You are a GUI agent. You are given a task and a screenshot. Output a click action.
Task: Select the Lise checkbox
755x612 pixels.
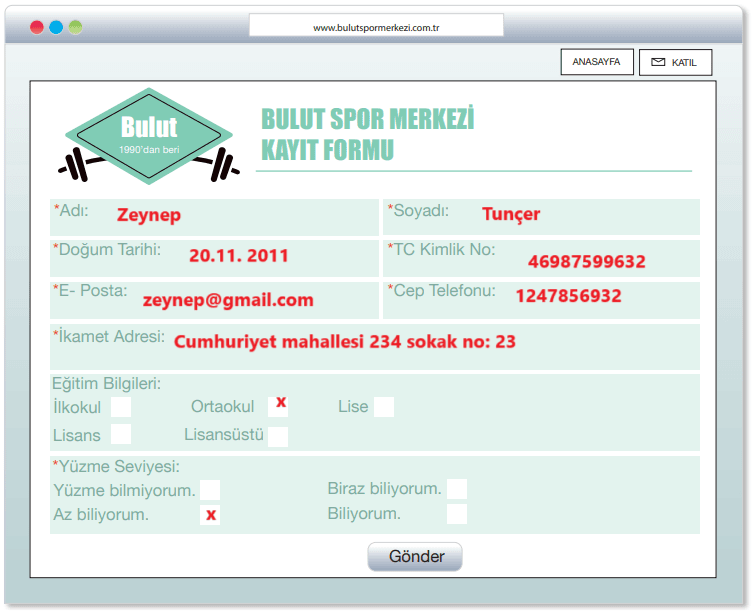tap(384, 407)
